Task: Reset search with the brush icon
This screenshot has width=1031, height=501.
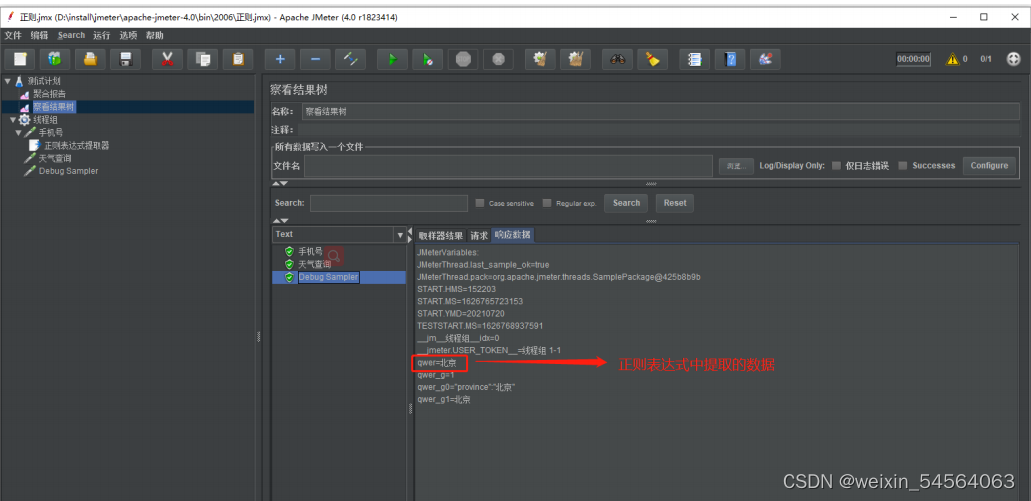Action: 653,59
